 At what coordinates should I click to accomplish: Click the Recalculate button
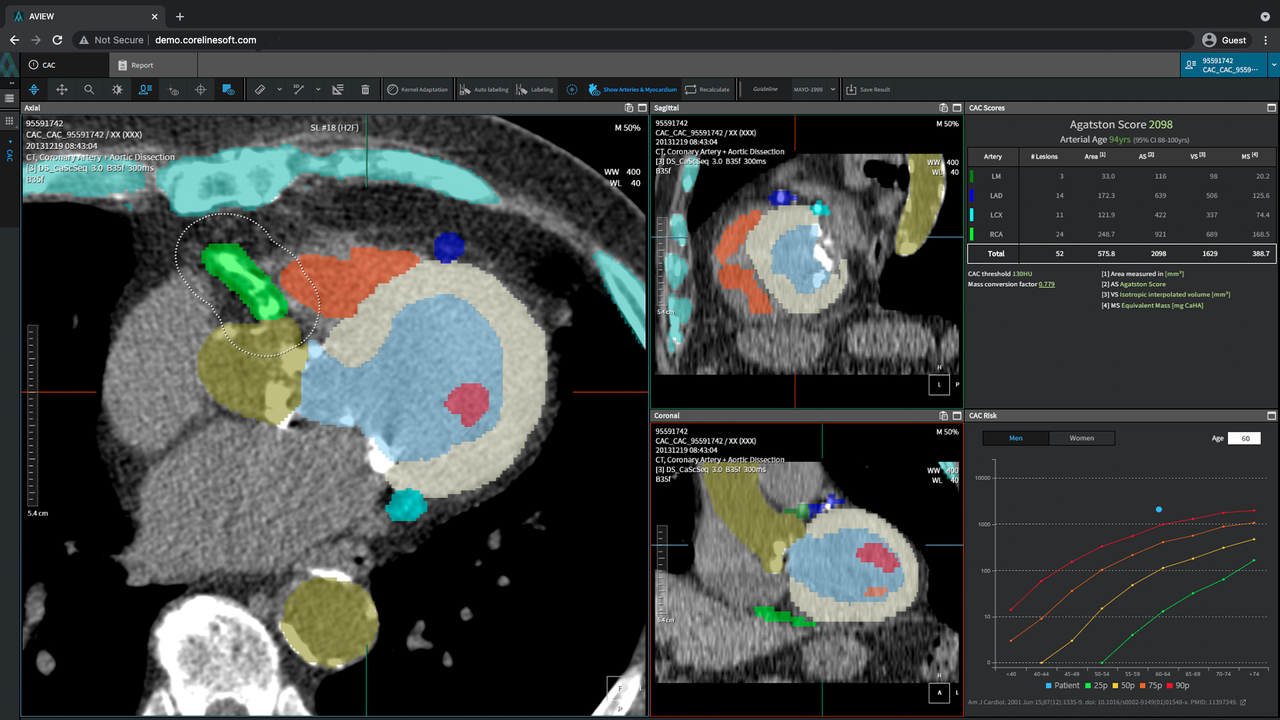tap(707, 90)
